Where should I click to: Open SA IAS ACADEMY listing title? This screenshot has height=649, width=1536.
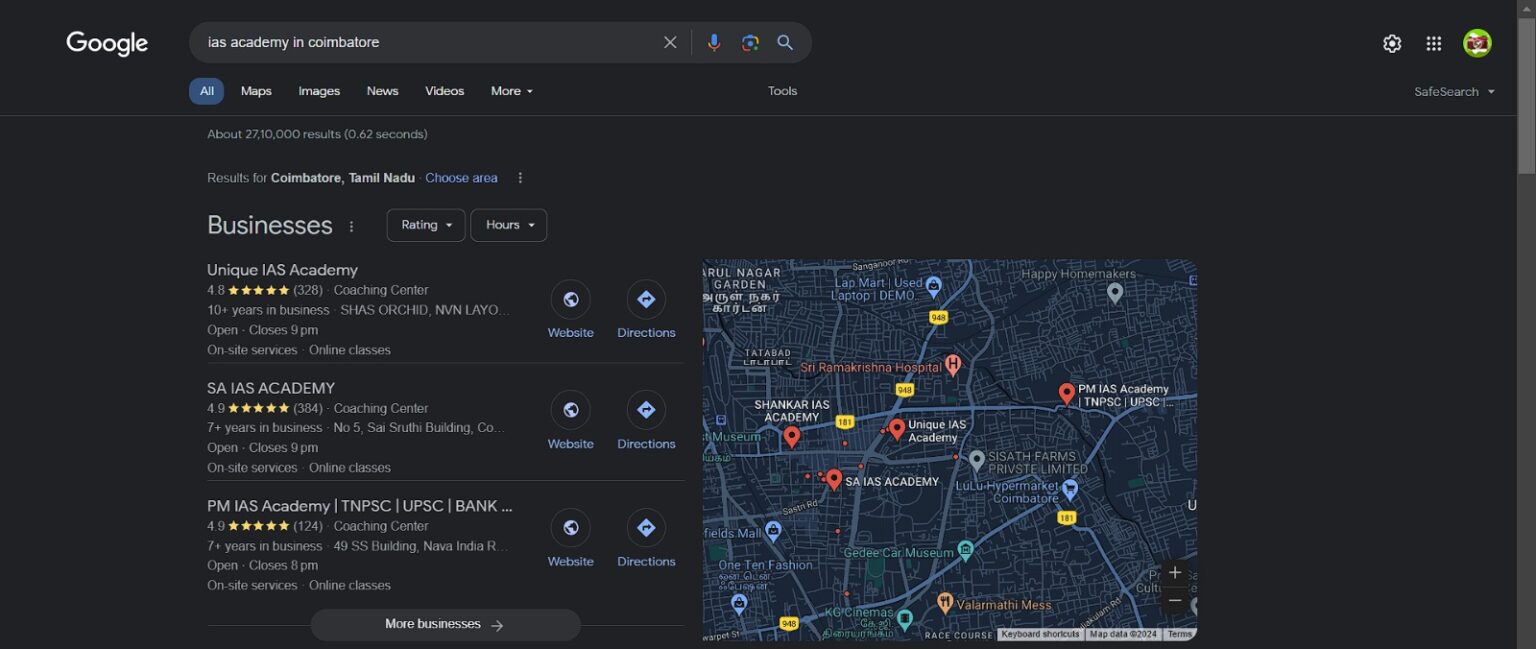point(271,388)
